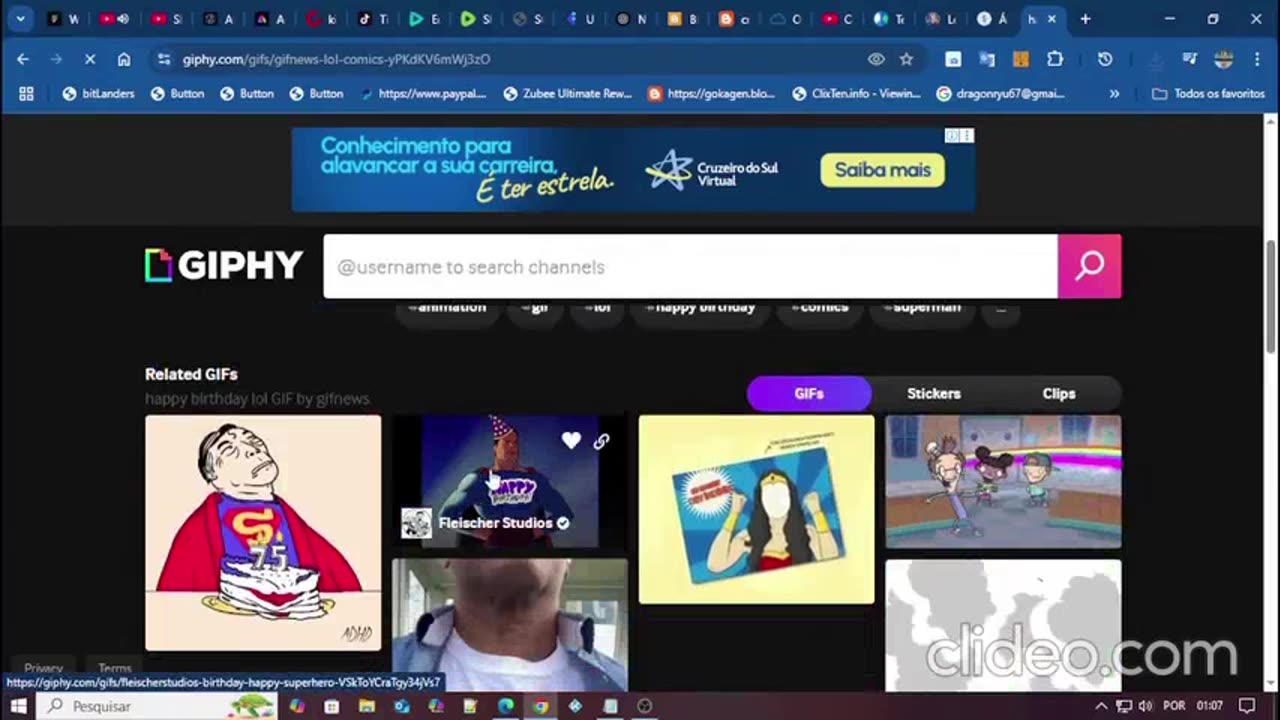The height and width of the screenshot is (720, 1280).
Task: Switch to the TikTok browser tab
Action: coord(372,19)
